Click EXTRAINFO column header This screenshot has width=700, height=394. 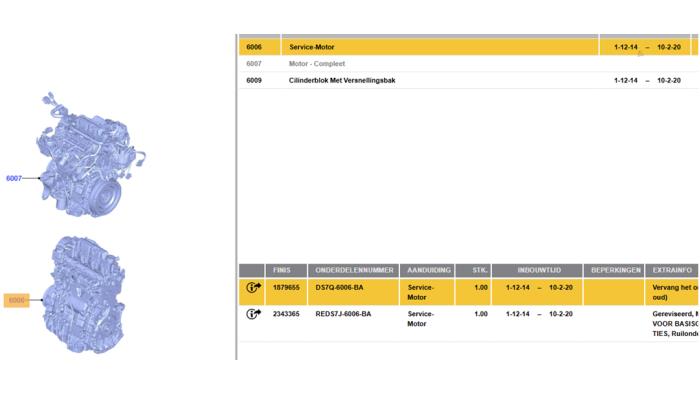672,270
